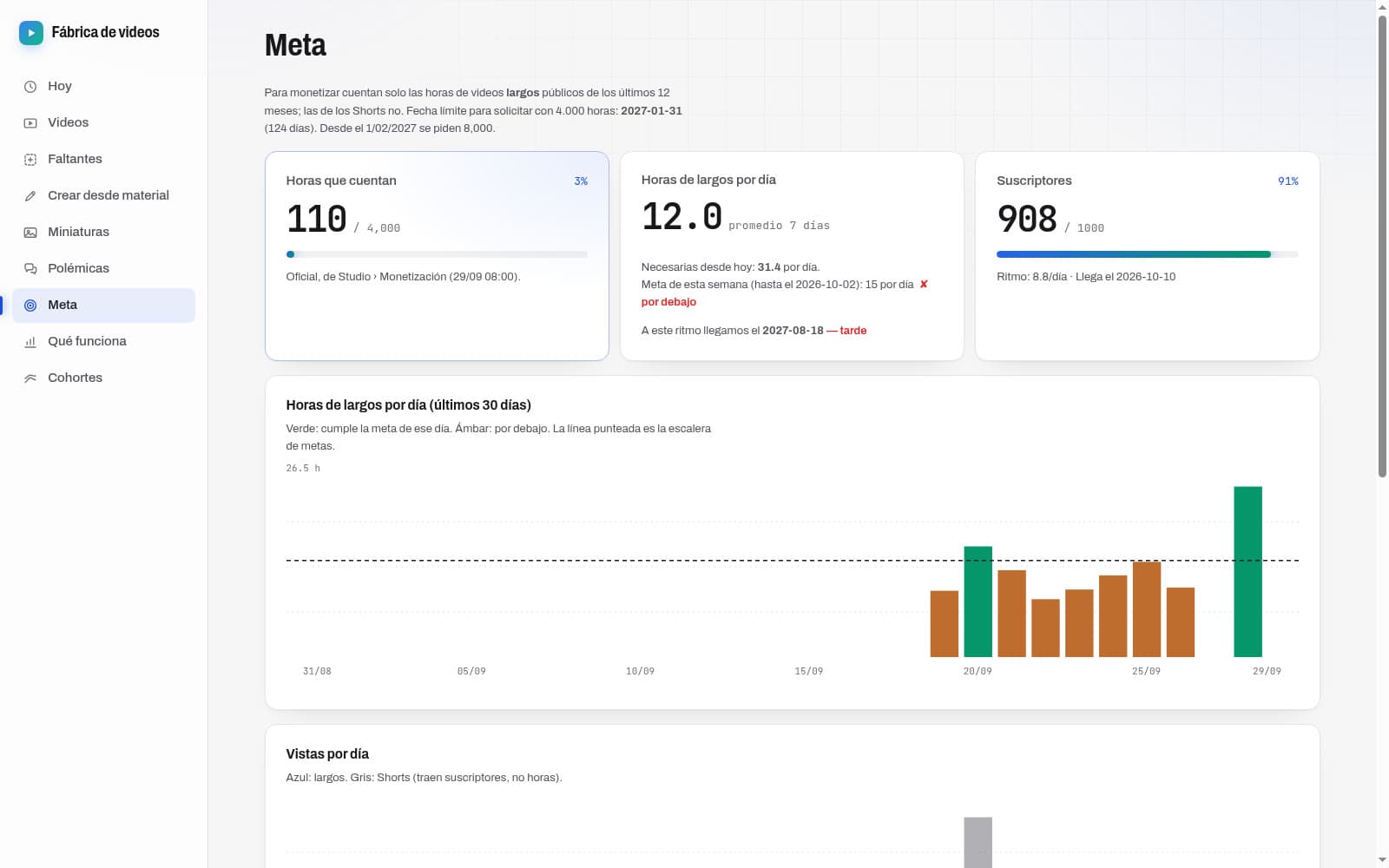
Task: Click the image icon beside Miniaturas
Action: [30, 233]
